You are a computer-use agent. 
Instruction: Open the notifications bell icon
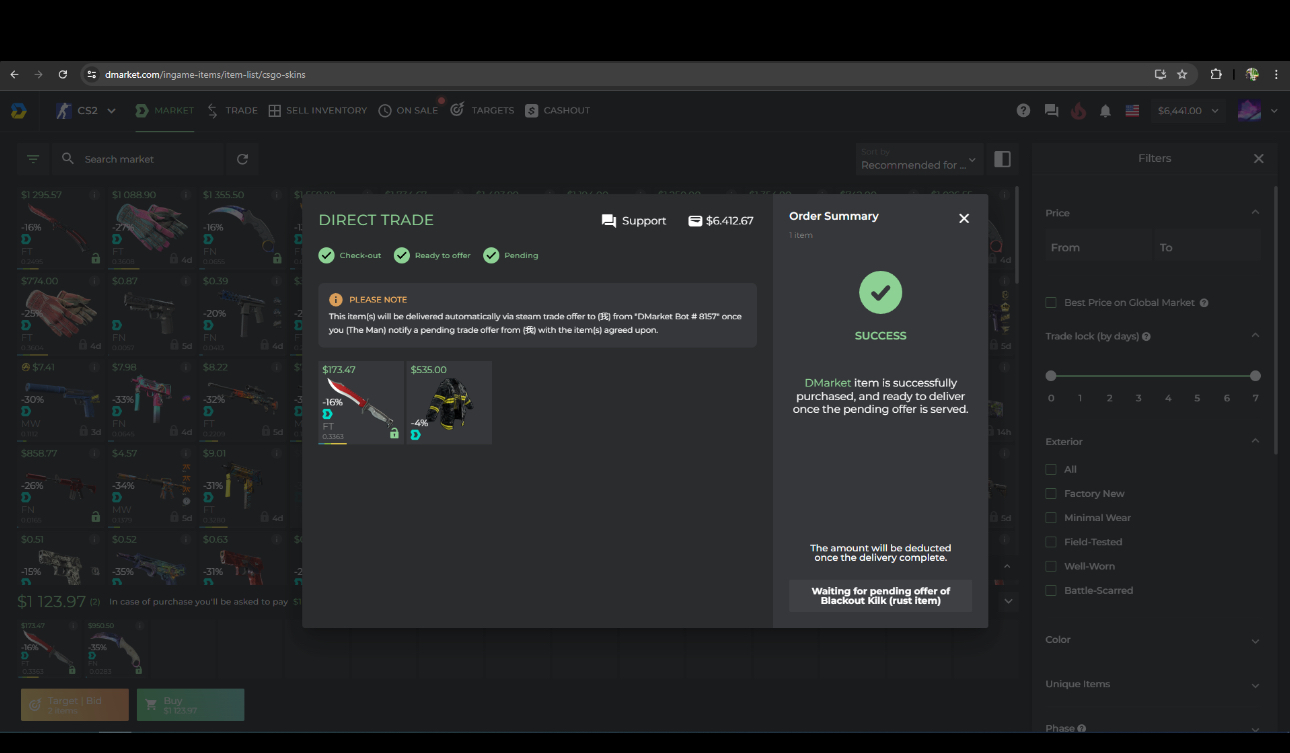coord(1105,110)
